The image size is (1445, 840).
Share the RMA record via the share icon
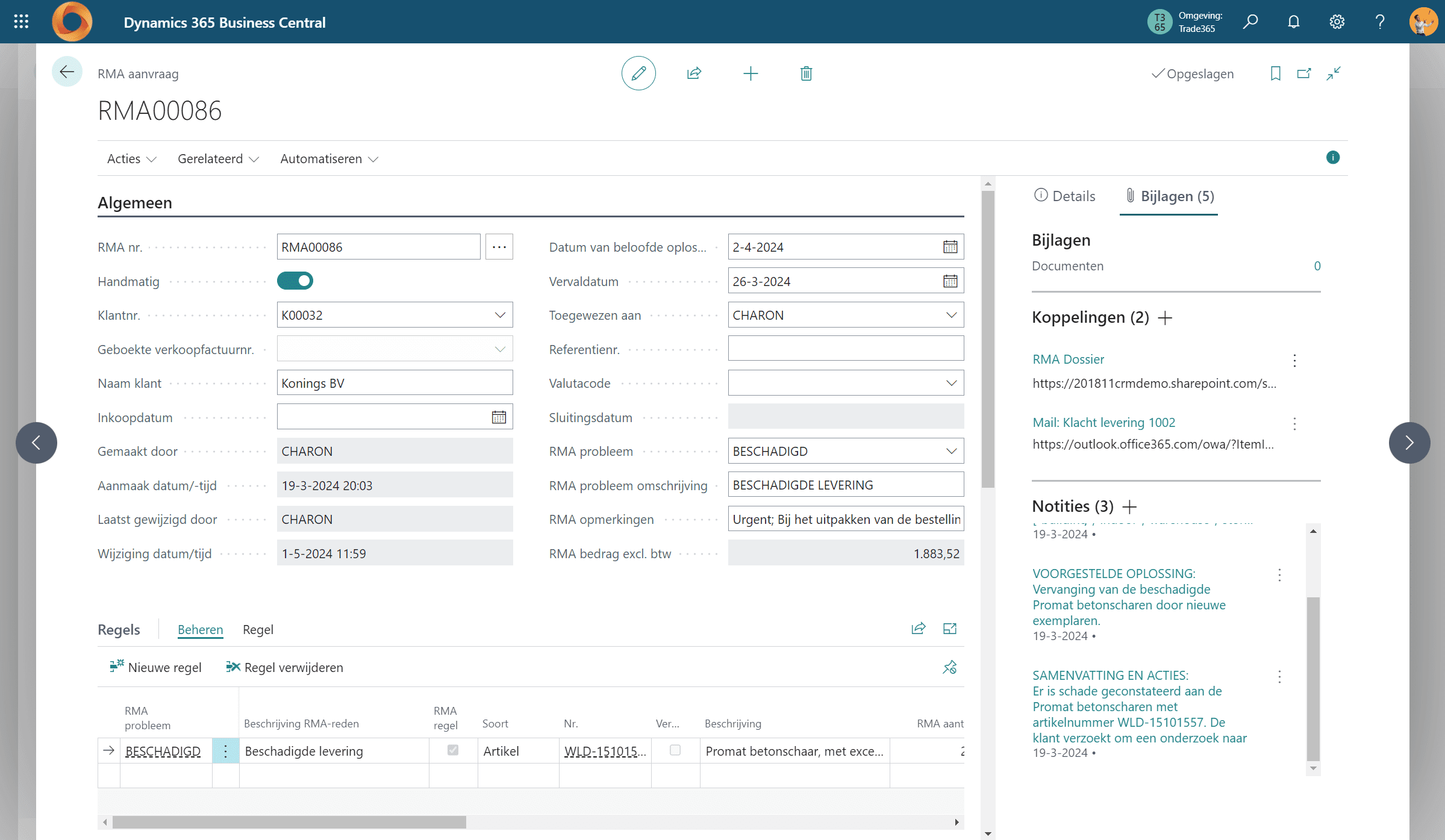pyautogui.click(x=694, y=73)
